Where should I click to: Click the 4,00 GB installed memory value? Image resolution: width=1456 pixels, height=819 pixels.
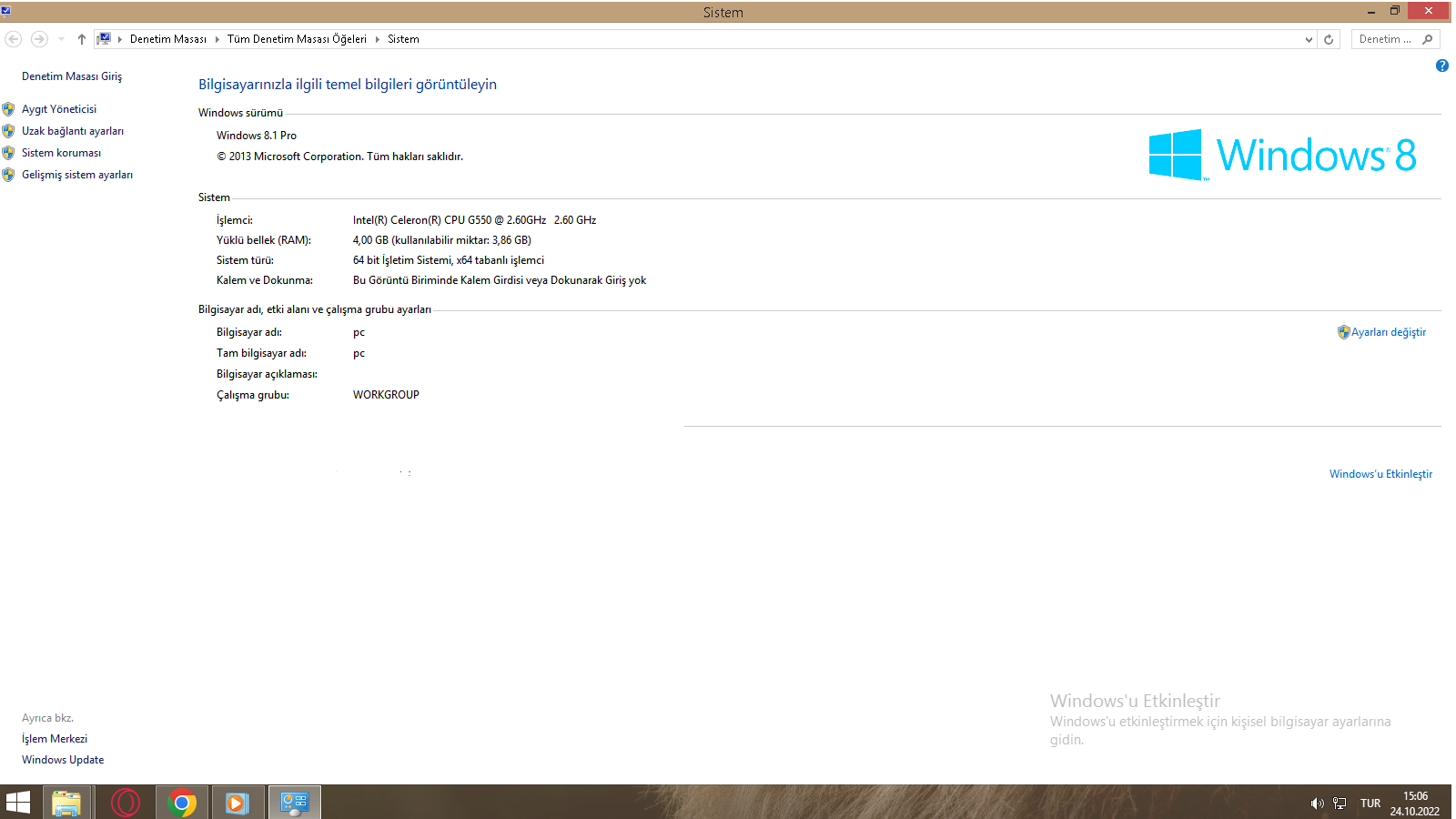(442, 240)
